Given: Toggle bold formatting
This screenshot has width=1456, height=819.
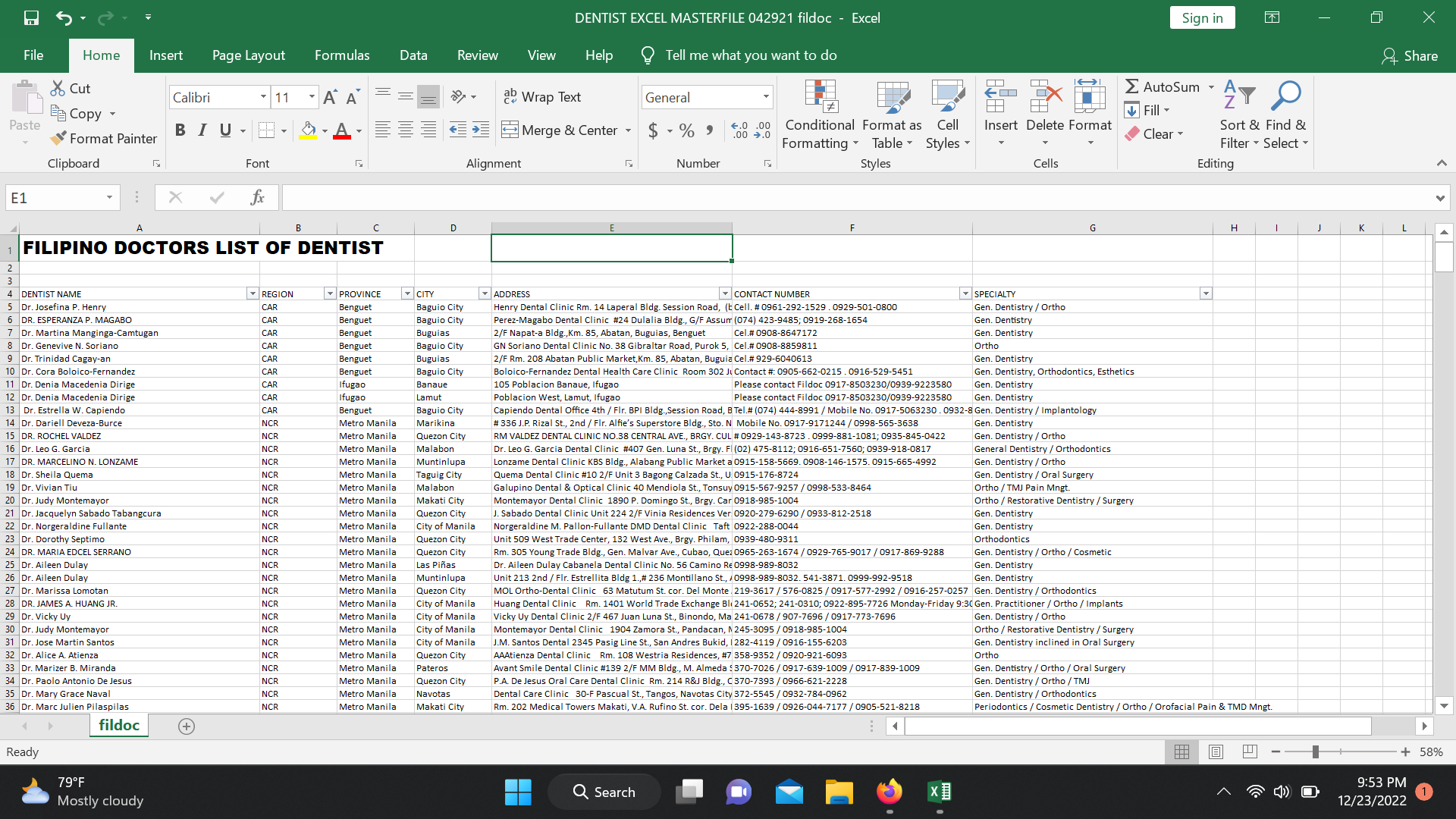Looking at the screenshot, I should (180, 130).
